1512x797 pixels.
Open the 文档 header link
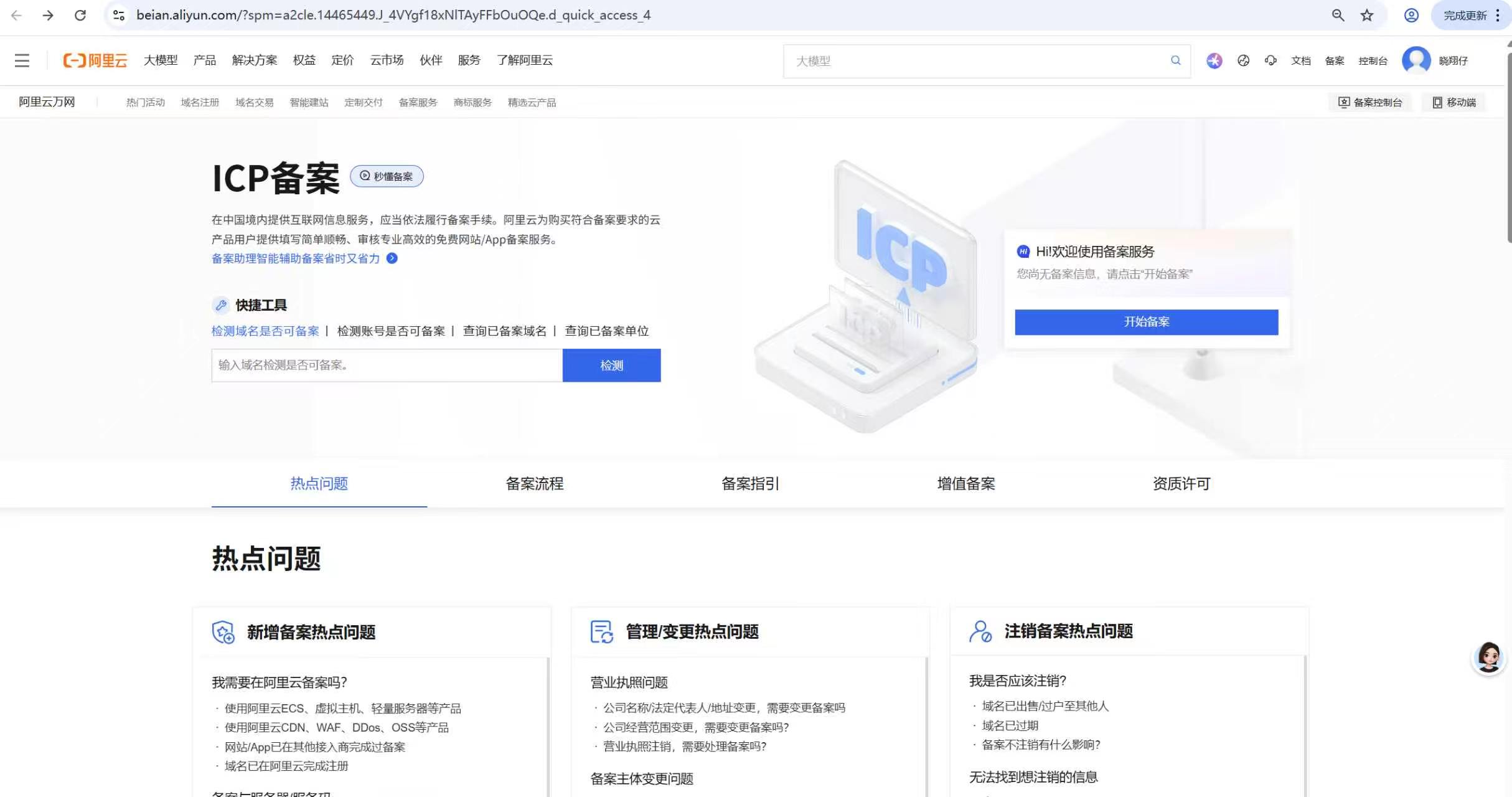click(1301, 60)
